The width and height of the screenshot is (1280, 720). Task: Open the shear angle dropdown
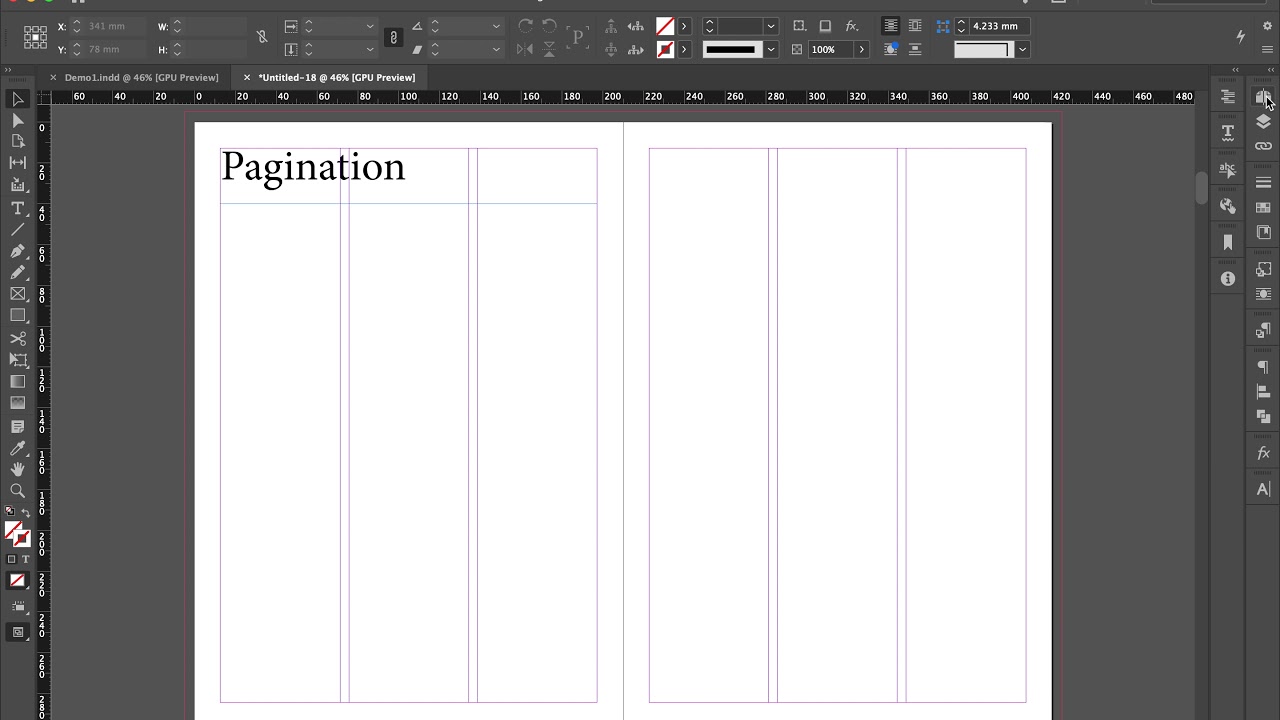click(x=496, y=49)
